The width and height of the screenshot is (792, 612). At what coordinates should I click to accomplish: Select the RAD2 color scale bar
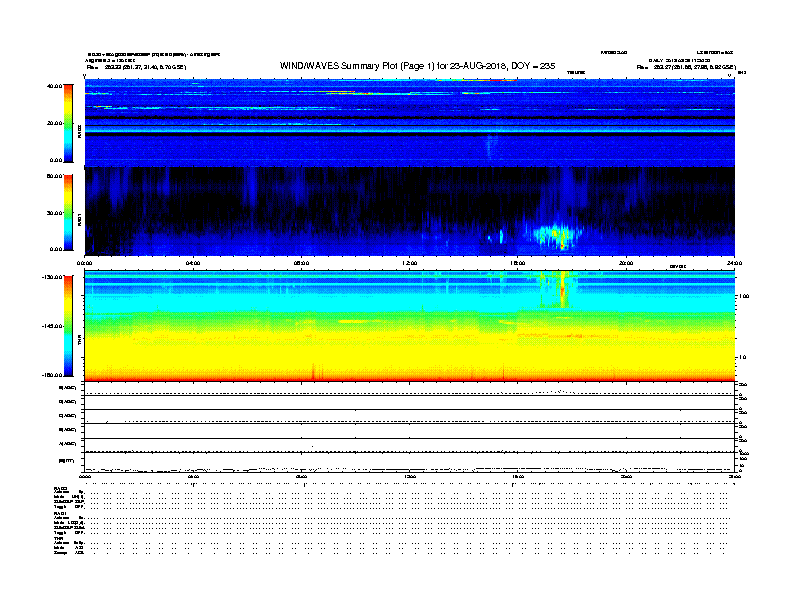point(68,123)
